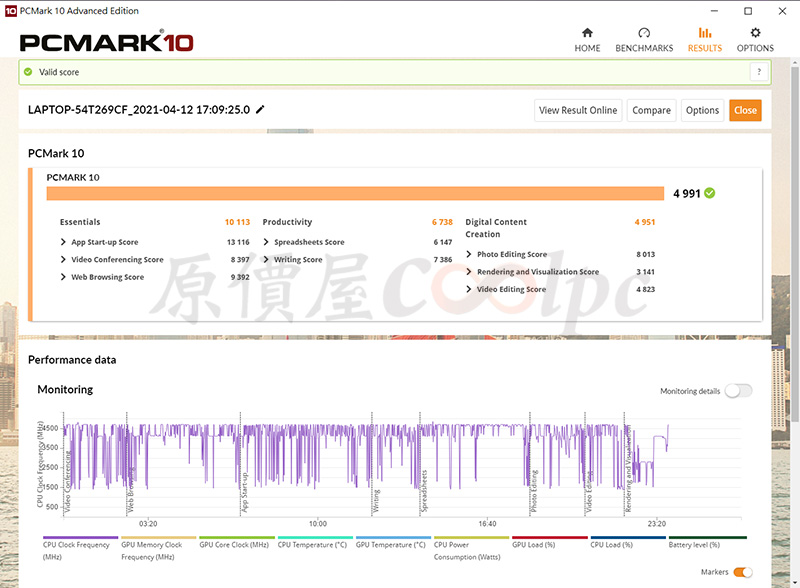Click the PCMARK 10 logo

pos(107,42)
